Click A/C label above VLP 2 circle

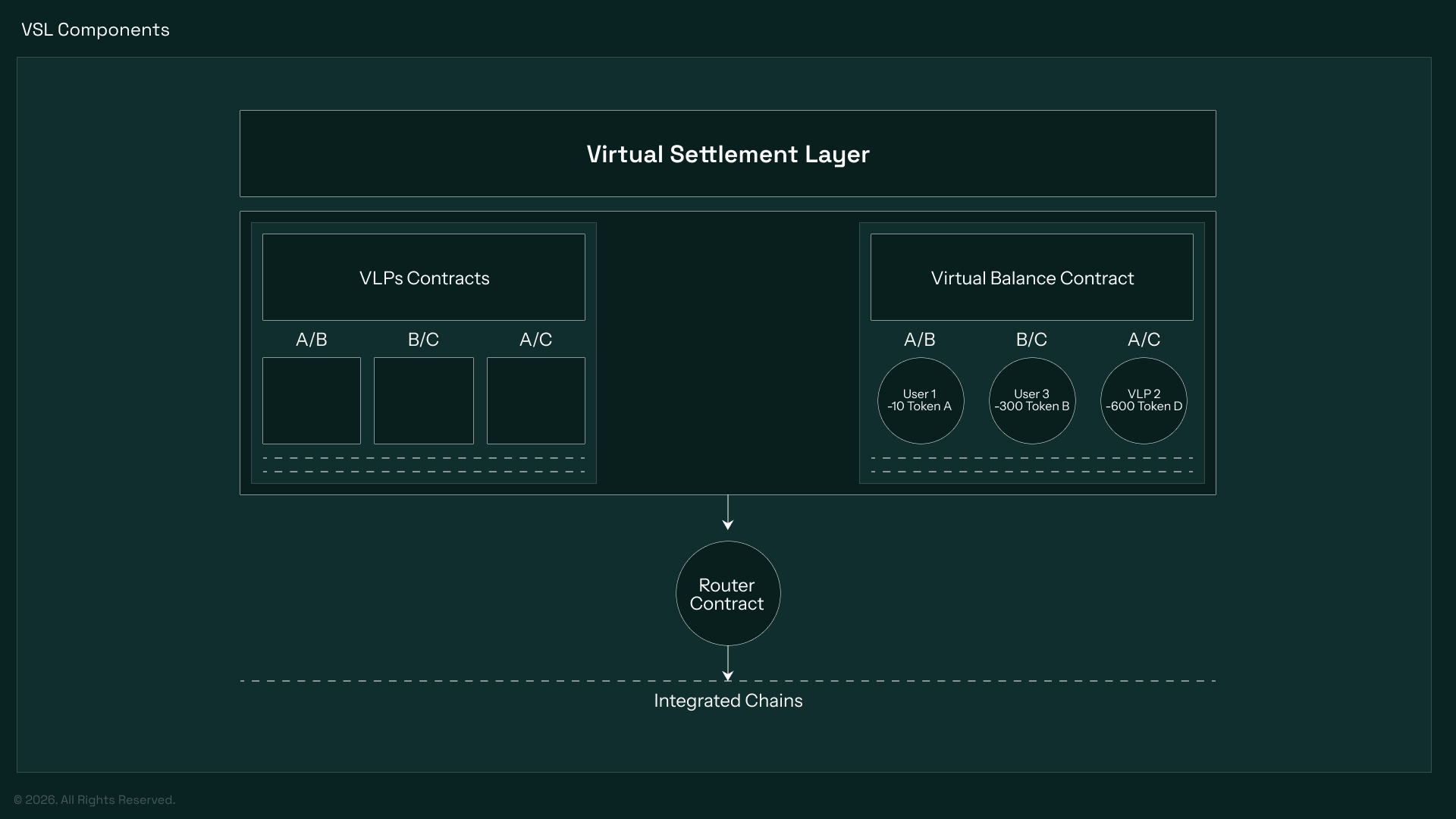[1144, 340]
